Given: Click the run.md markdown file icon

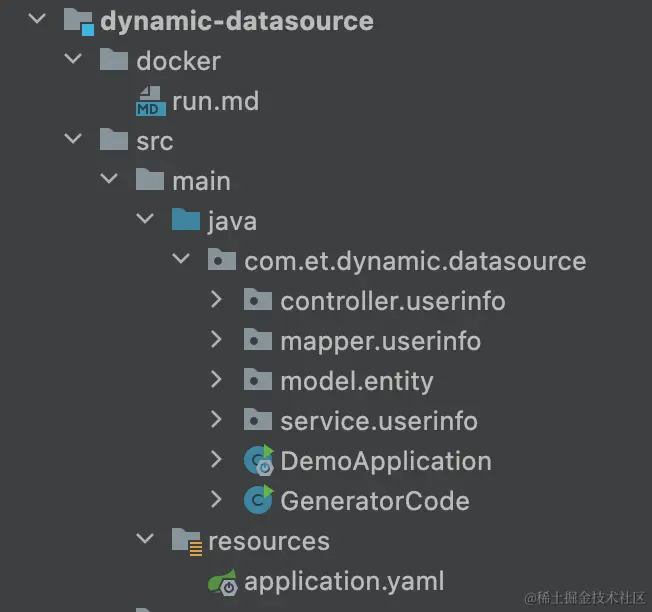Looking at the screenshot, I should pyautogui.click(x=150, y=101).
